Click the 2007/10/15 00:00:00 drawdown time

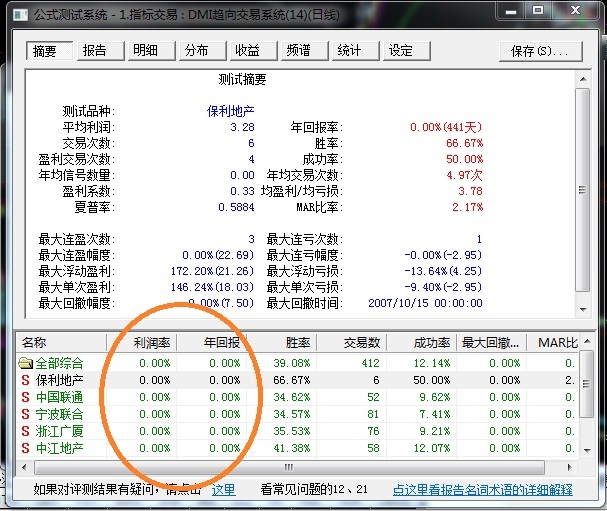[425, 303]
